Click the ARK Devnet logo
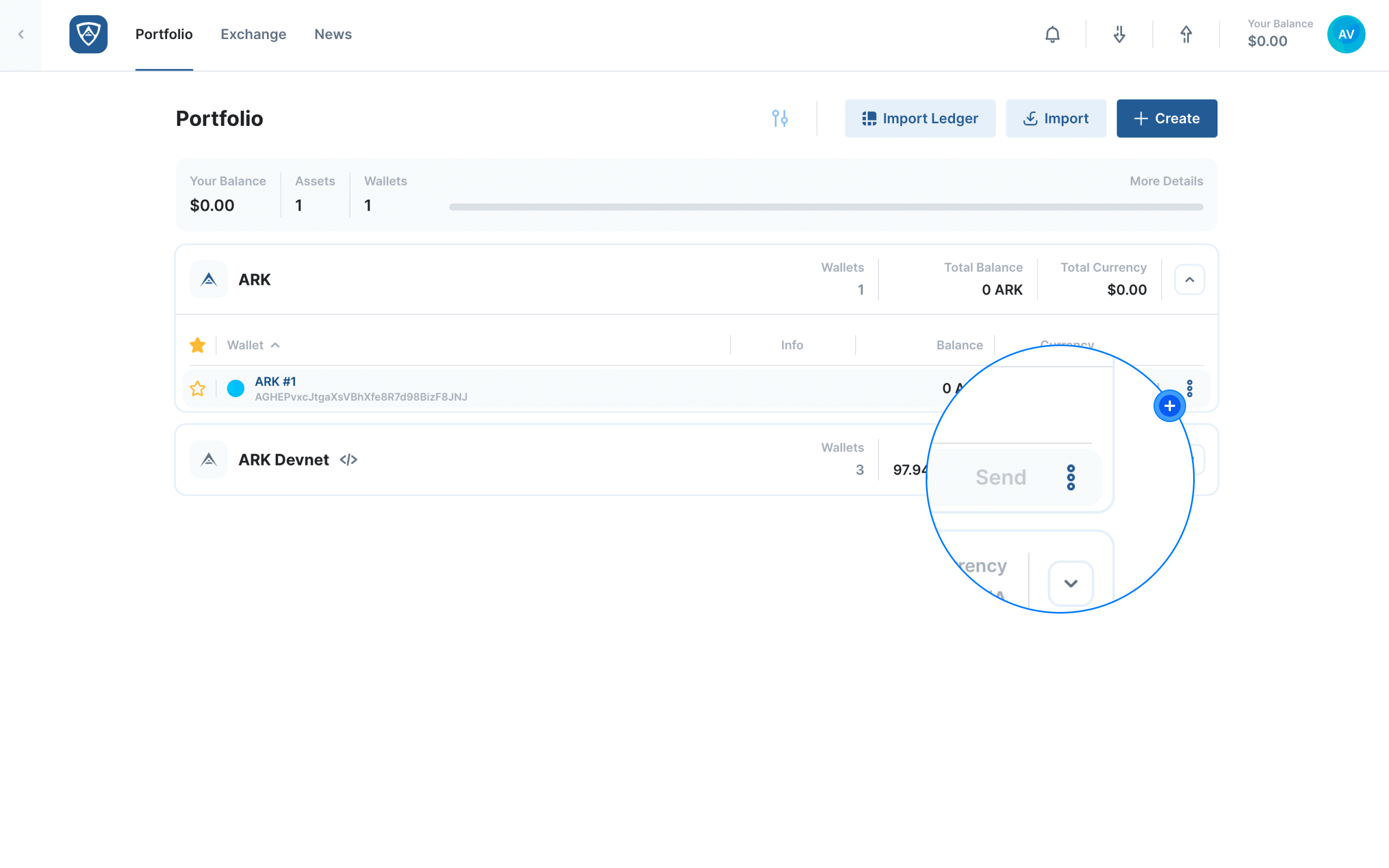This screenshot has width=1389, height=868. pos(209,460)
